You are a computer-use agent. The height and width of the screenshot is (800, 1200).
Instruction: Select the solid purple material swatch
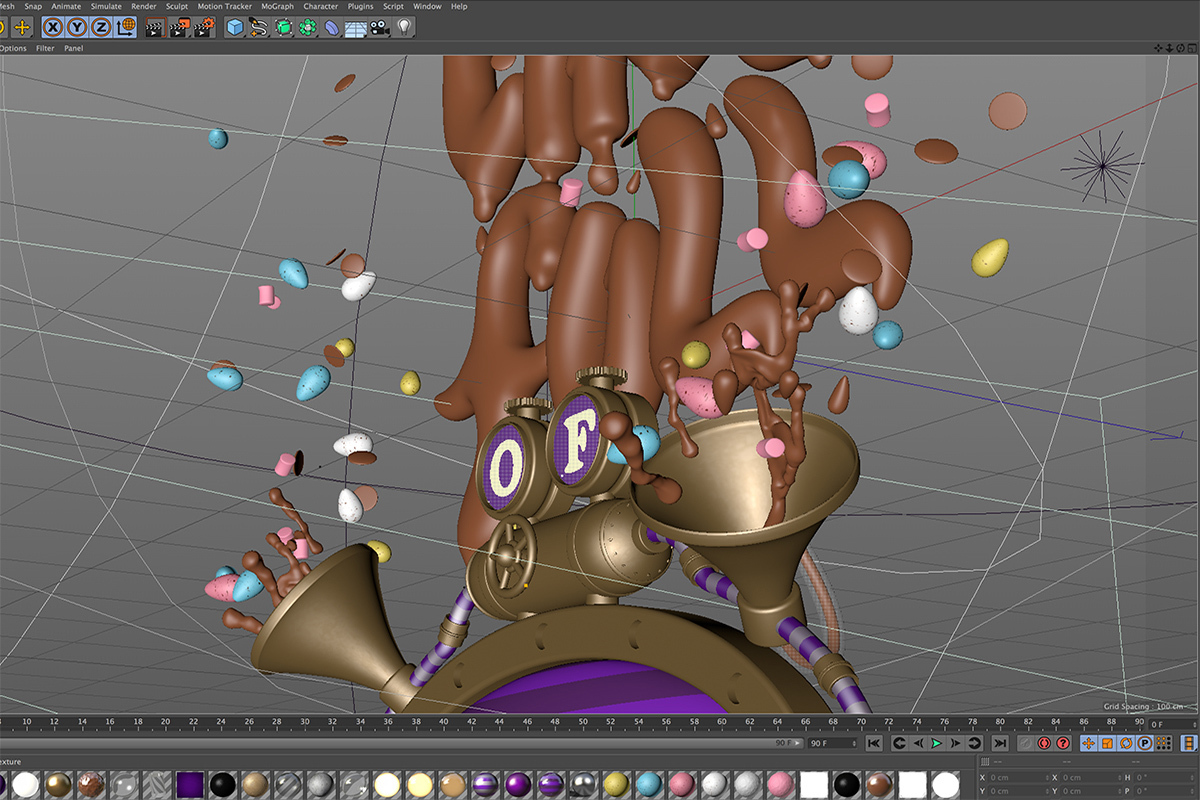(x=190, y=784)
